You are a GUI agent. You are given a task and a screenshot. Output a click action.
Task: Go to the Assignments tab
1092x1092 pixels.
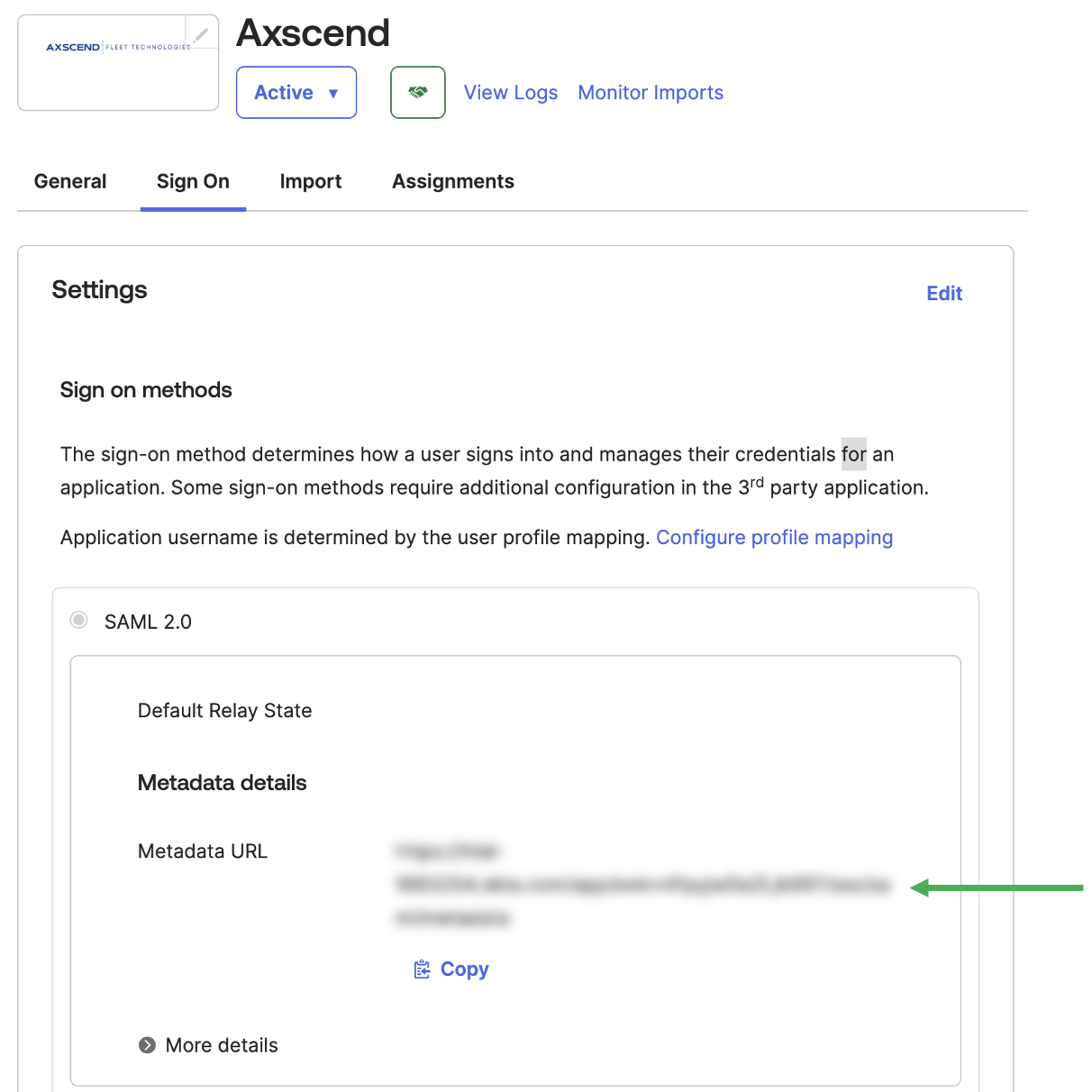pos(453,181)
